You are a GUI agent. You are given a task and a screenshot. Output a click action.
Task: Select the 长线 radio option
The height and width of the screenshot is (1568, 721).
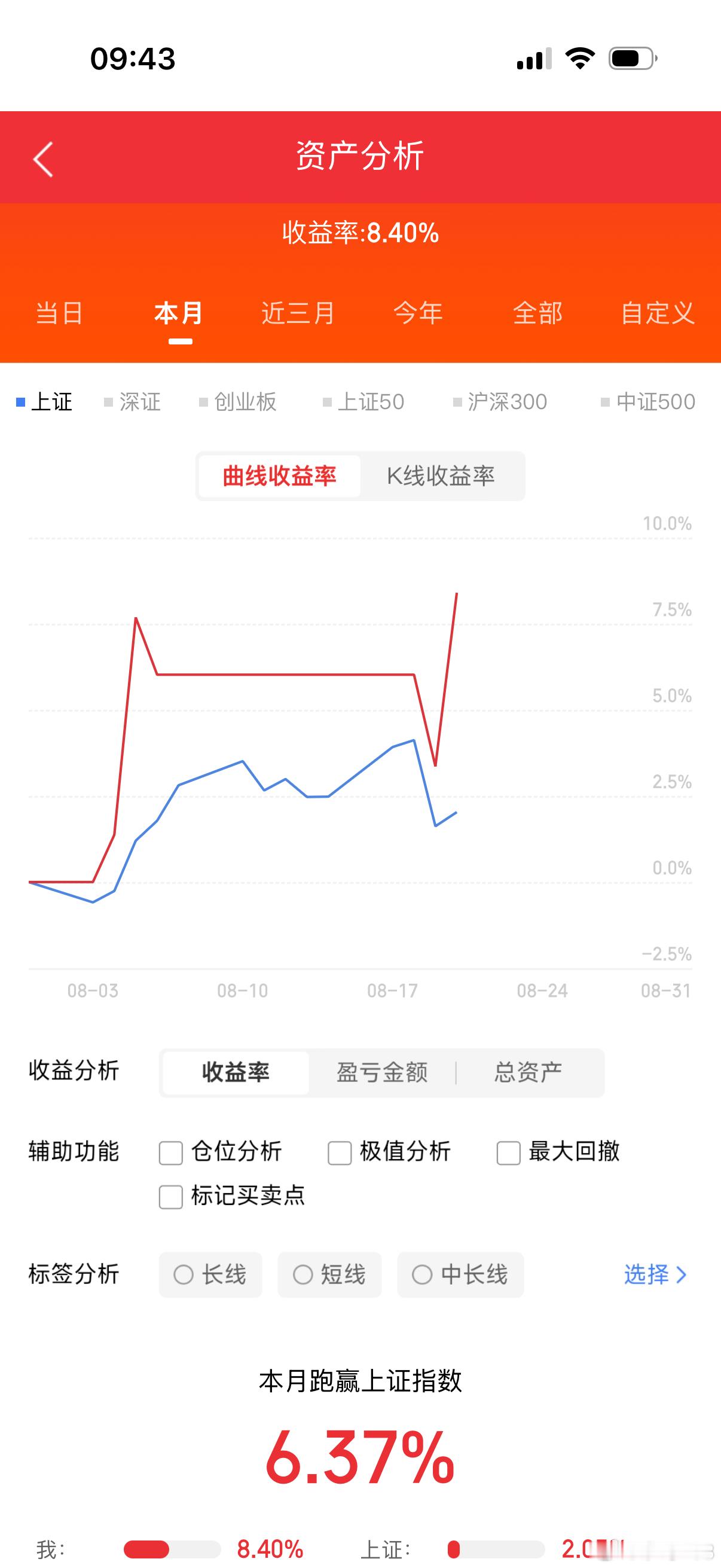[x=210, y=1274]
